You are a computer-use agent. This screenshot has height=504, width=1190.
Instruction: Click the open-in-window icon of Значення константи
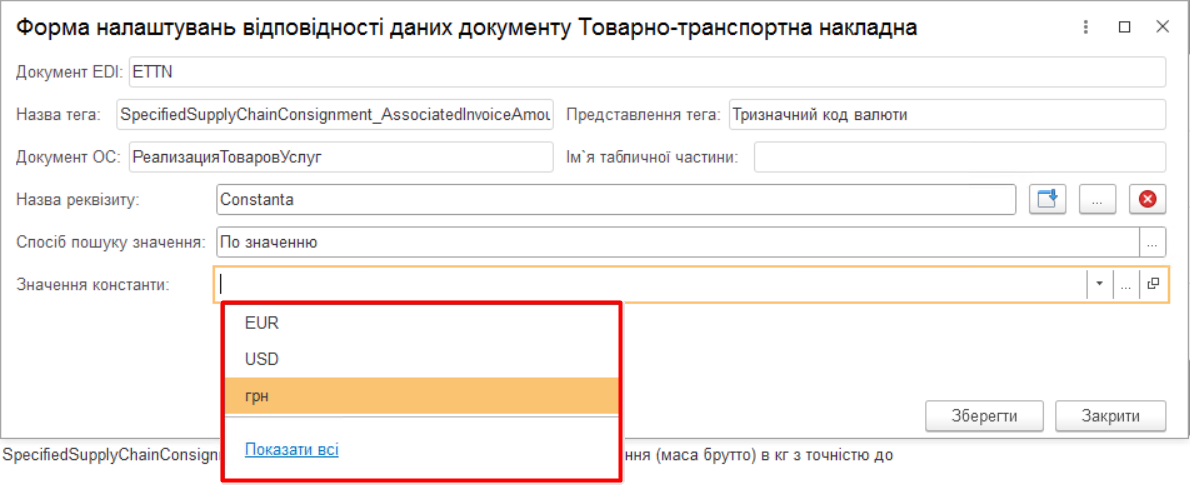click(1153, 285)
